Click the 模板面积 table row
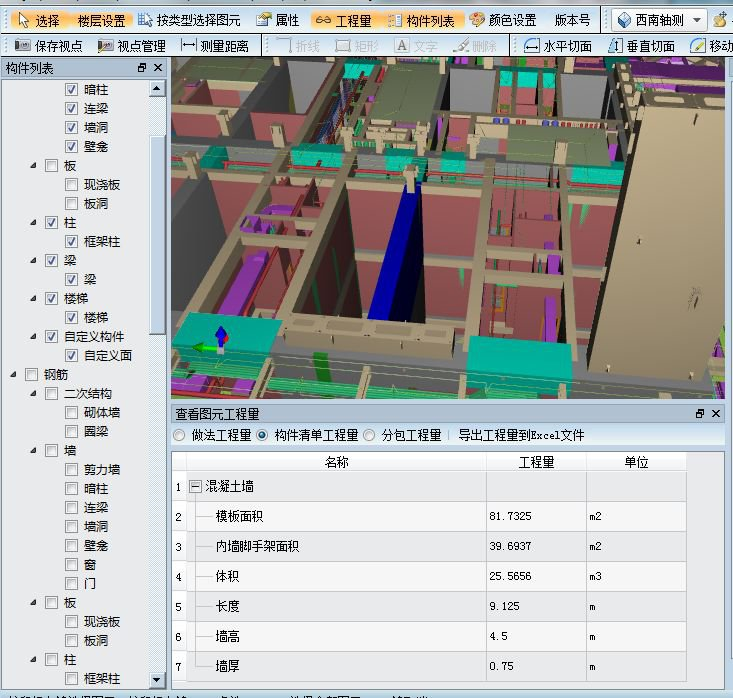Viewport: 733px width, 698px height. (429, 516)
